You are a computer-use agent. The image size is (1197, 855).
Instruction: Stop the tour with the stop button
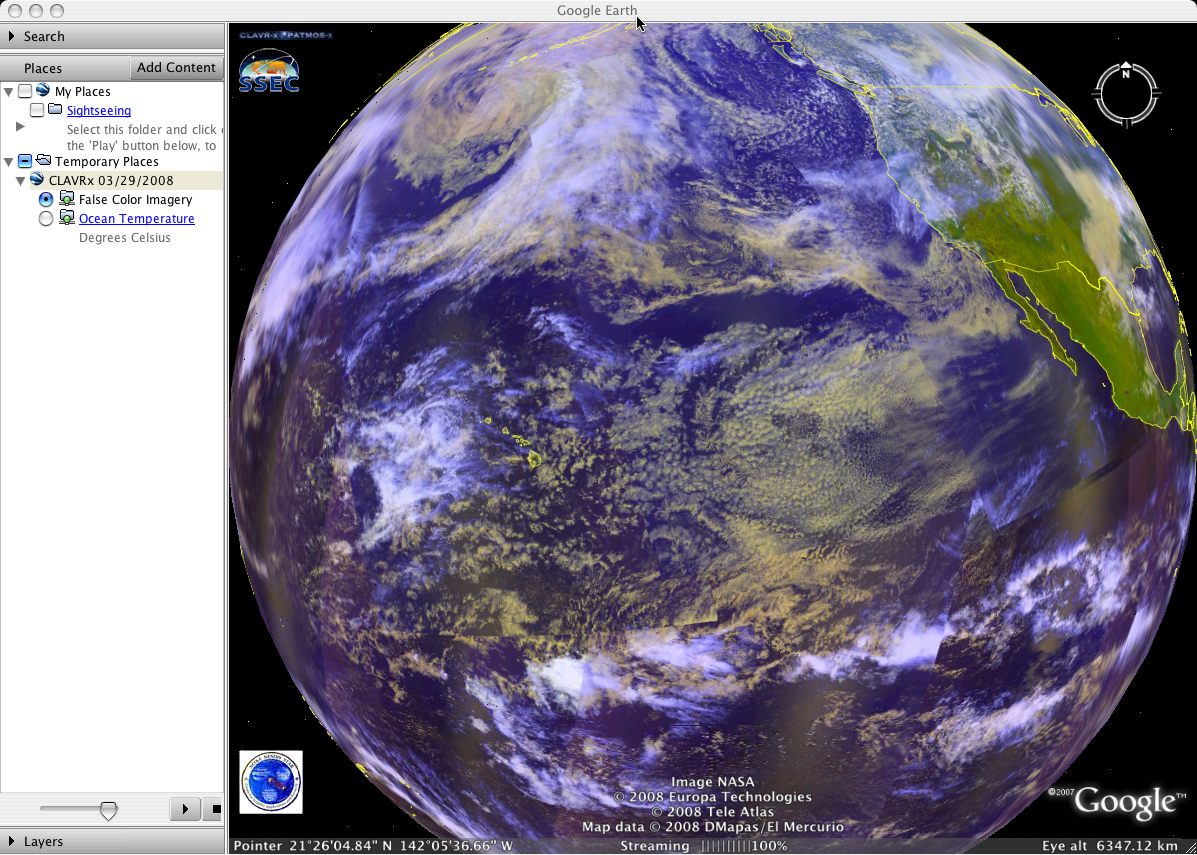213,808
